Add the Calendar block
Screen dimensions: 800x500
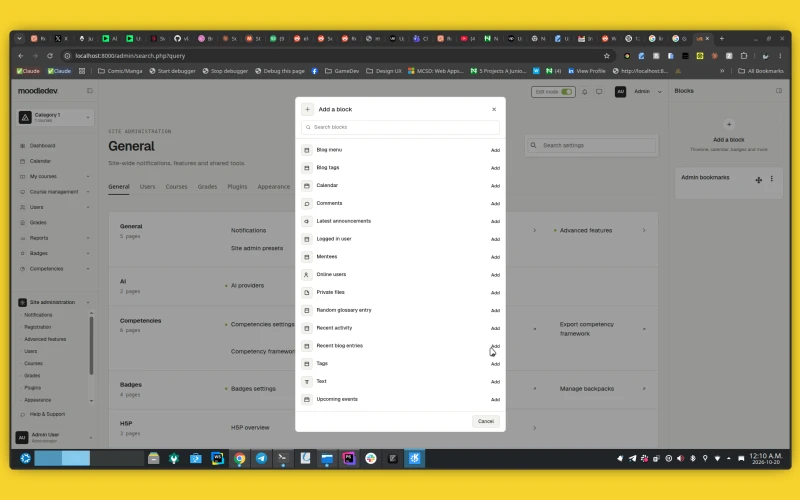tap(495, 186)
